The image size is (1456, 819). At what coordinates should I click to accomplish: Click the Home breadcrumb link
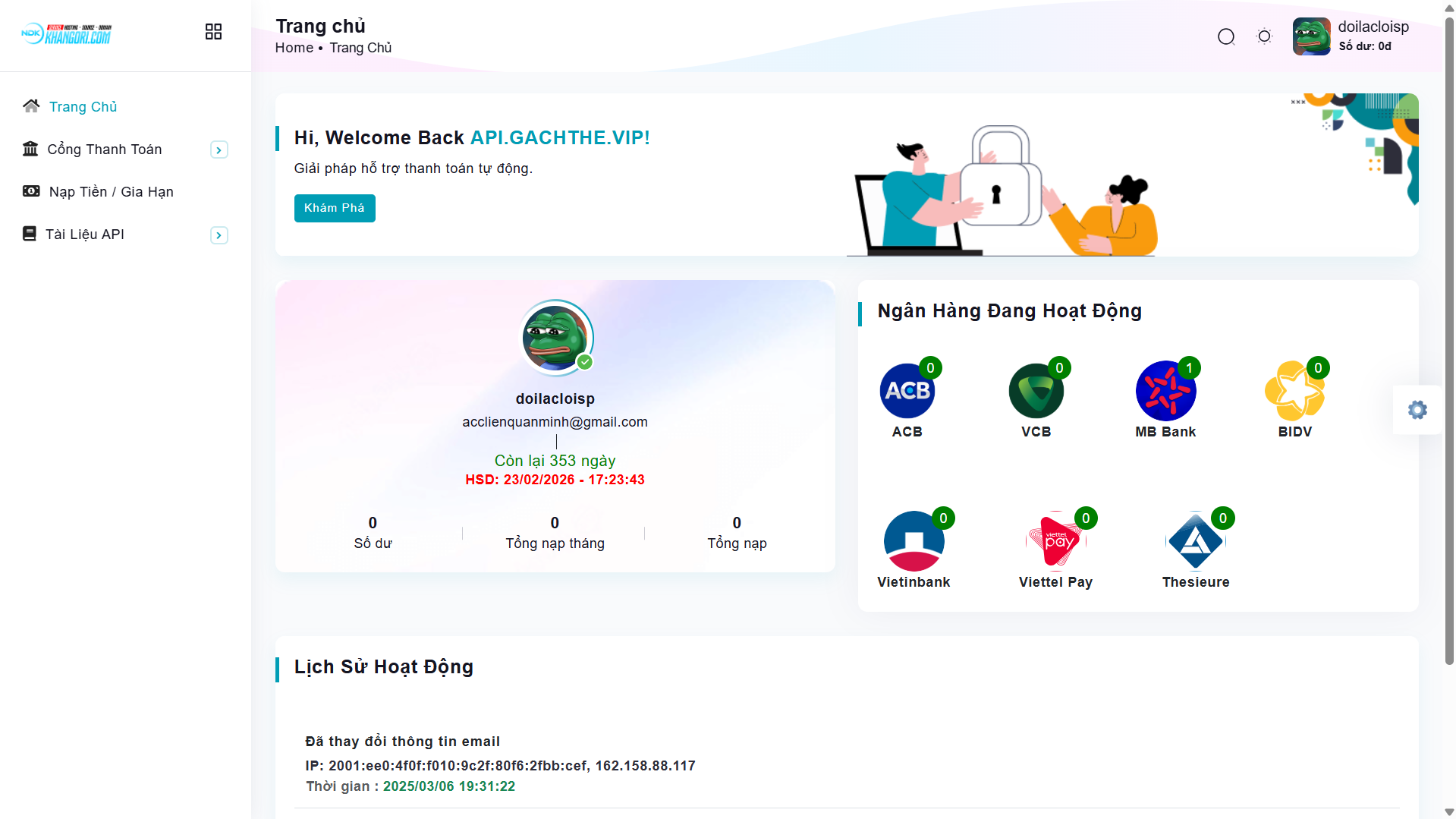[x=294, y=48]
